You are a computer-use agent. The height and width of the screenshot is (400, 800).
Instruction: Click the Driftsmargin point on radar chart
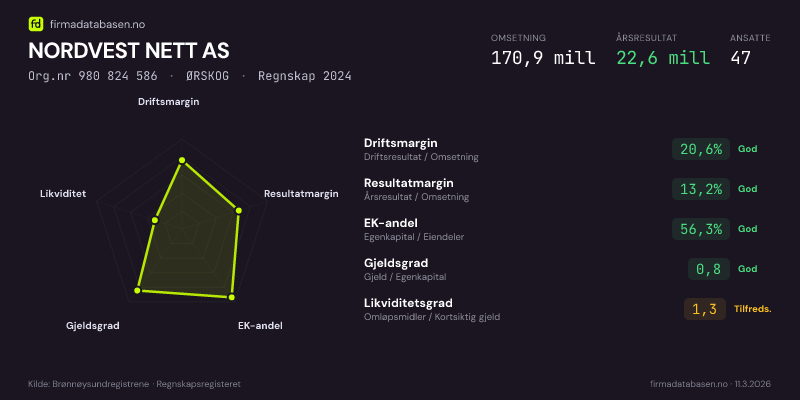(x=181, y=160)
